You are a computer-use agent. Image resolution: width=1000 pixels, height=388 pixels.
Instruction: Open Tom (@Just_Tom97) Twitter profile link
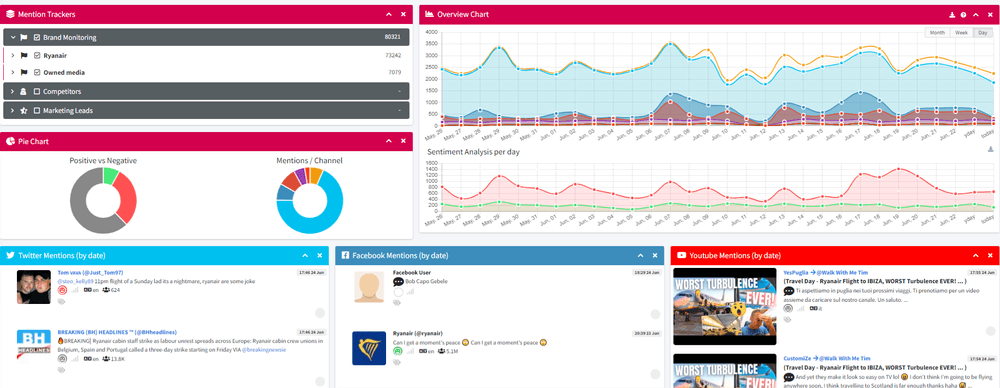pos(90,272)
